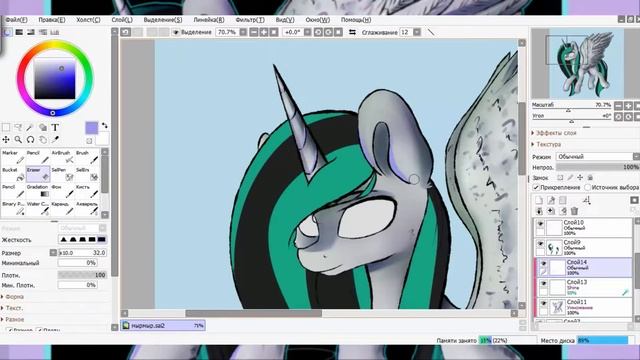The width and height of the screenshot is (640, 360).
Task: Select the Text tool
Action: (55, 127)
